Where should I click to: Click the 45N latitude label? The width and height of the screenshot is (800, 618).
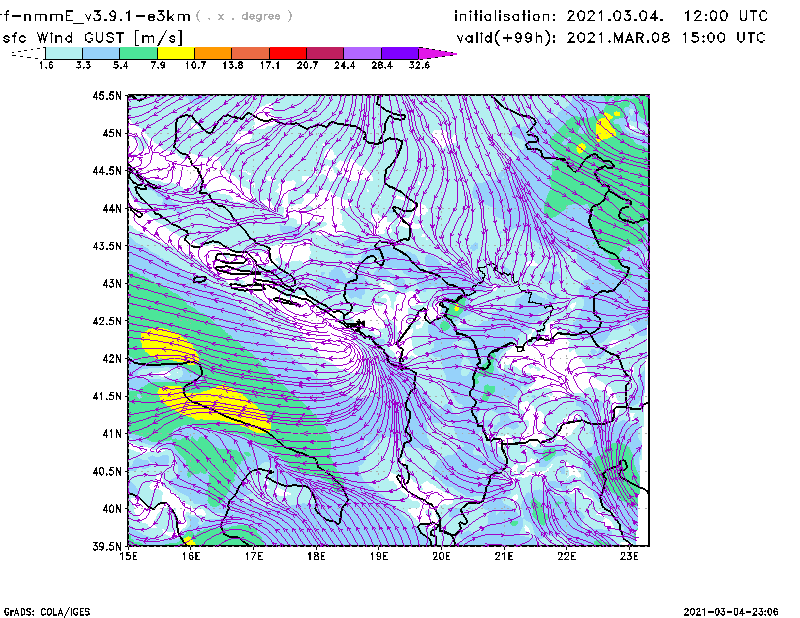(x=112, y=133)
